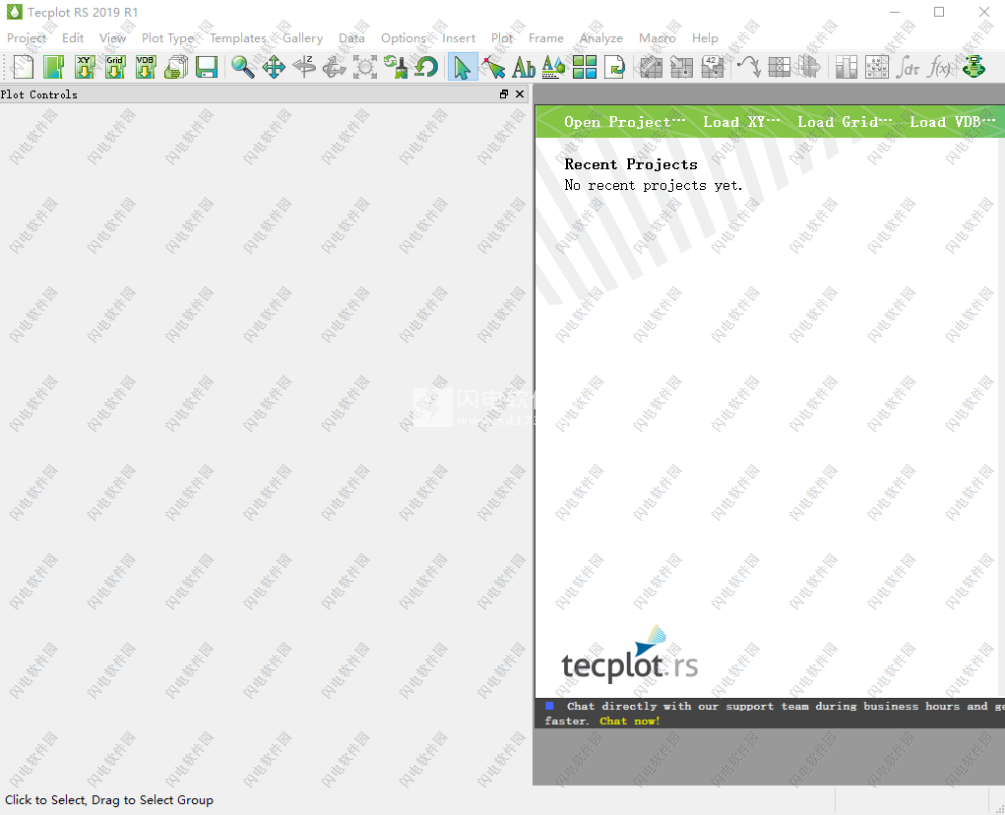The width and height of the screenshot is (1005, 815).
Task: Click Load VDB on the welcome screen
Action: coord(952,122)
